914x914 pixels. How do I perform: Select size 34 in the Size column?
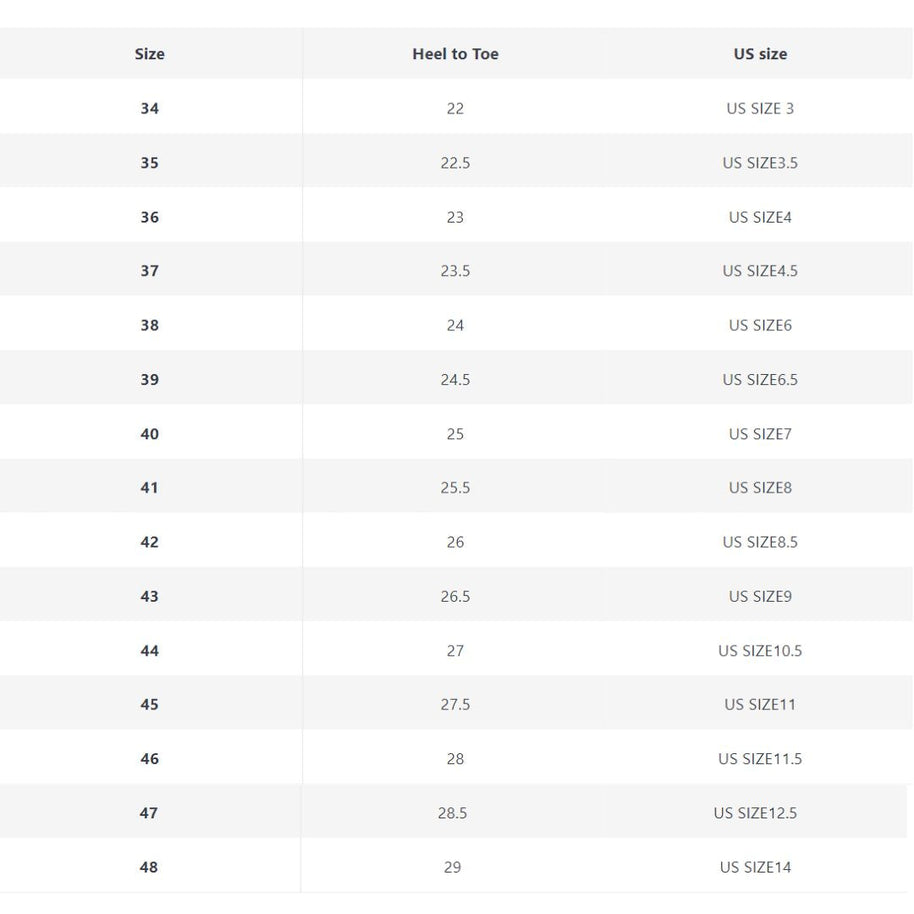coord(149,108)
